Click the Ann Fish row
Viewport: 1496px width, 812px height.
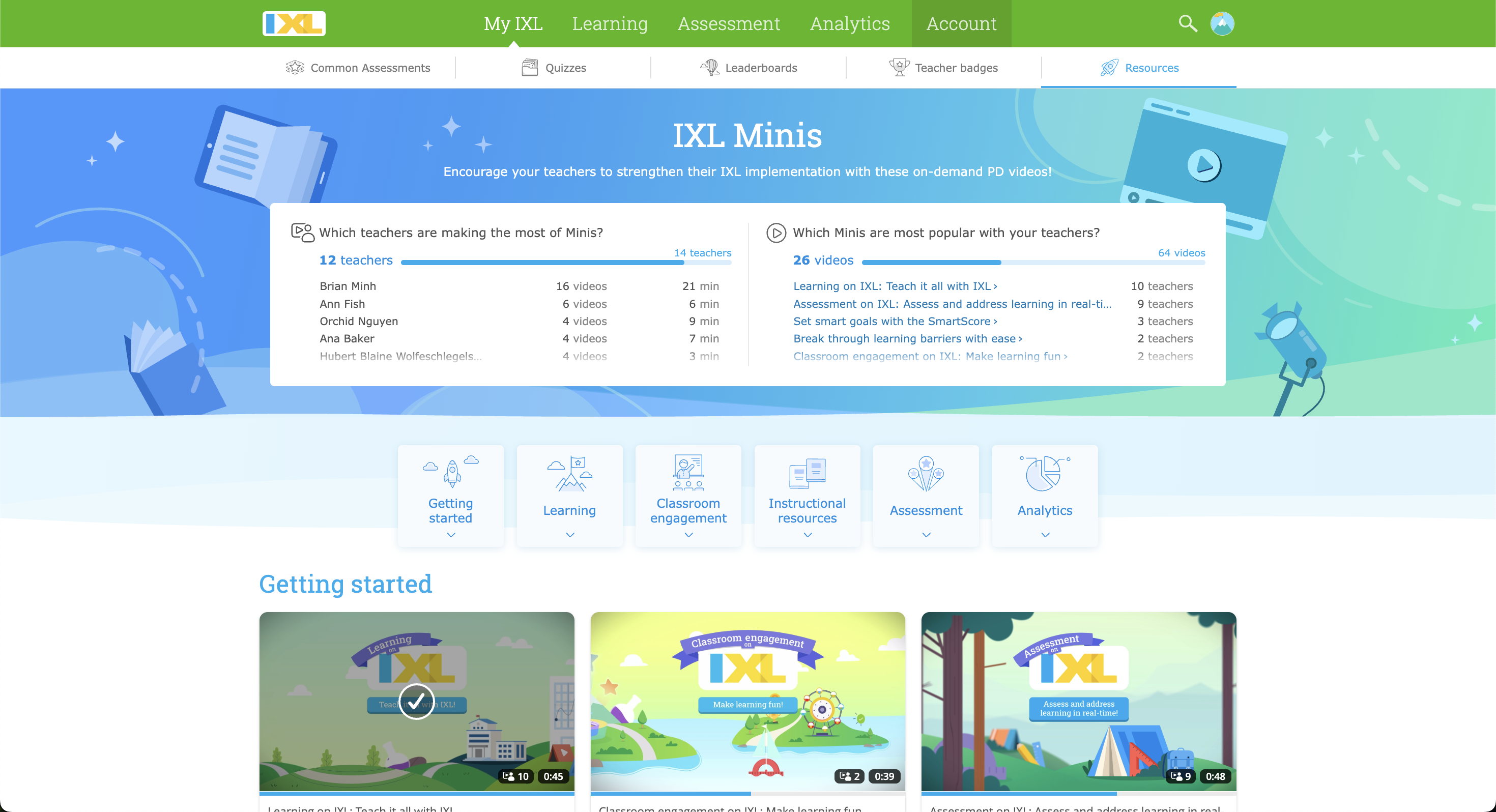(519, 304)
